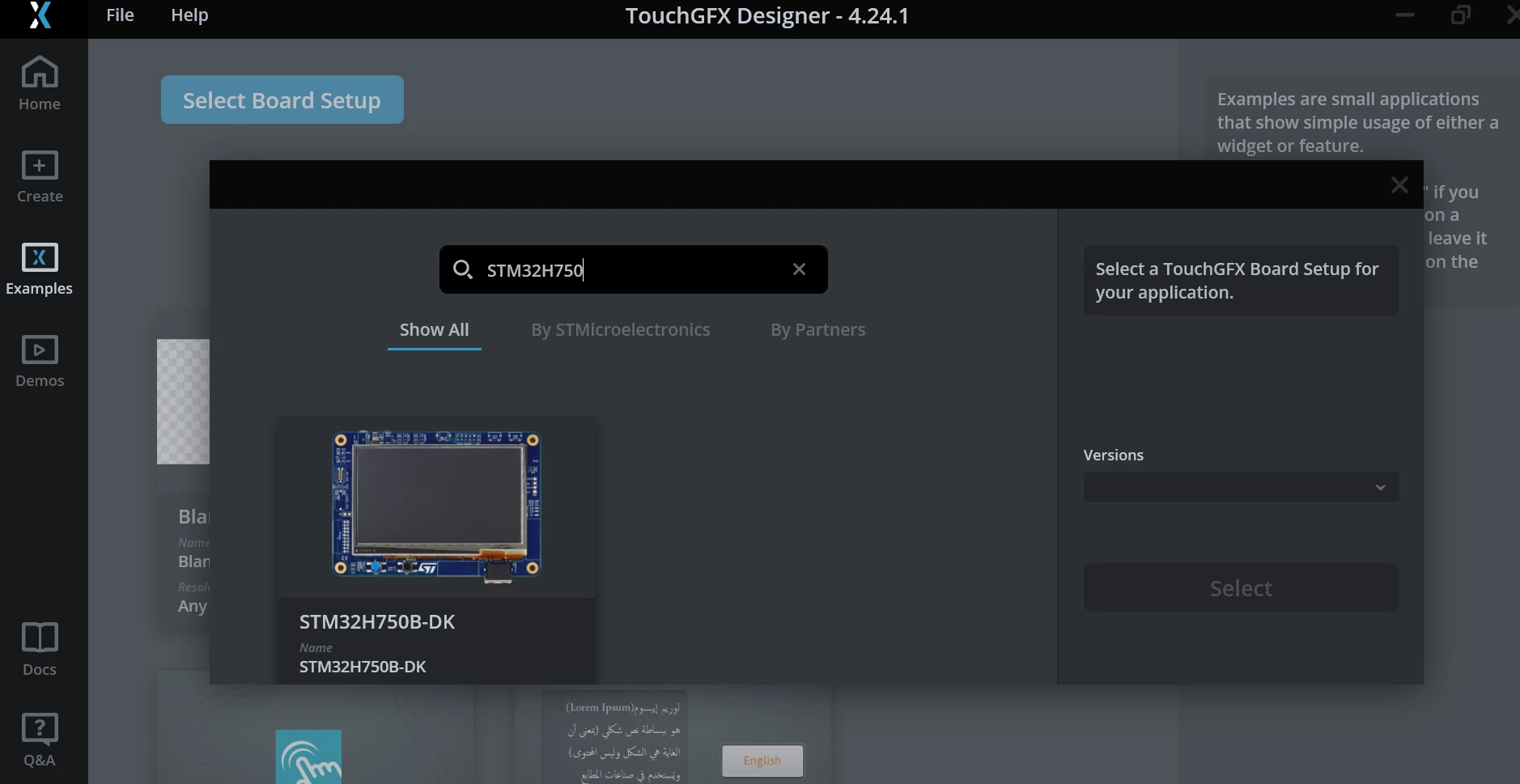Click the English button in background example

(x=762, y=761)
